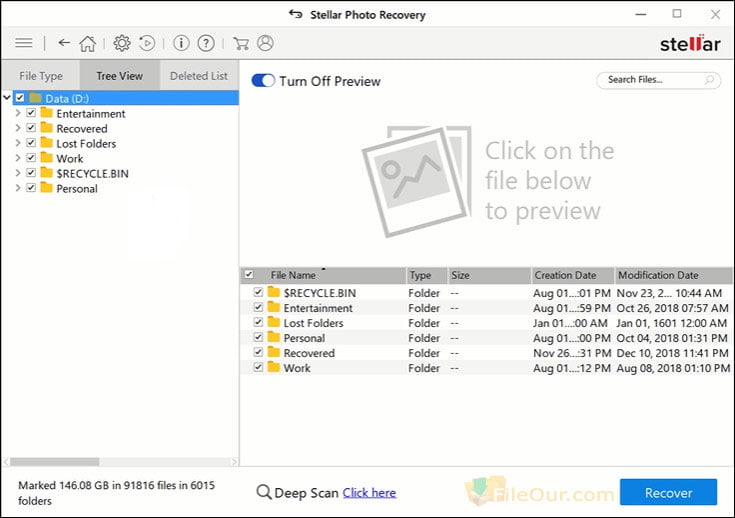735x518 pixels.
Task: Click the Buy cart icon
Action: coord(241,44)
